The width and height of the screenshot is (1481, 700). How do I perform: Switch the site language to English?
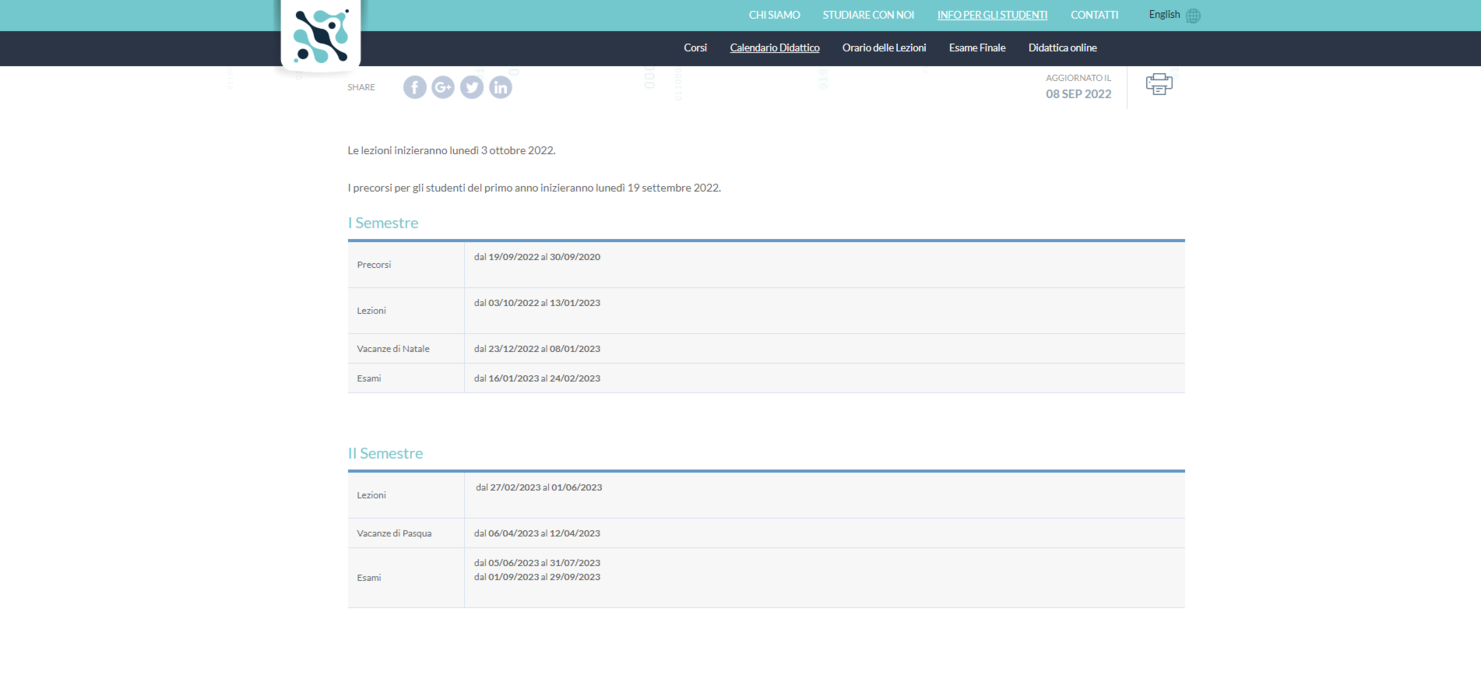point(1164,15)
